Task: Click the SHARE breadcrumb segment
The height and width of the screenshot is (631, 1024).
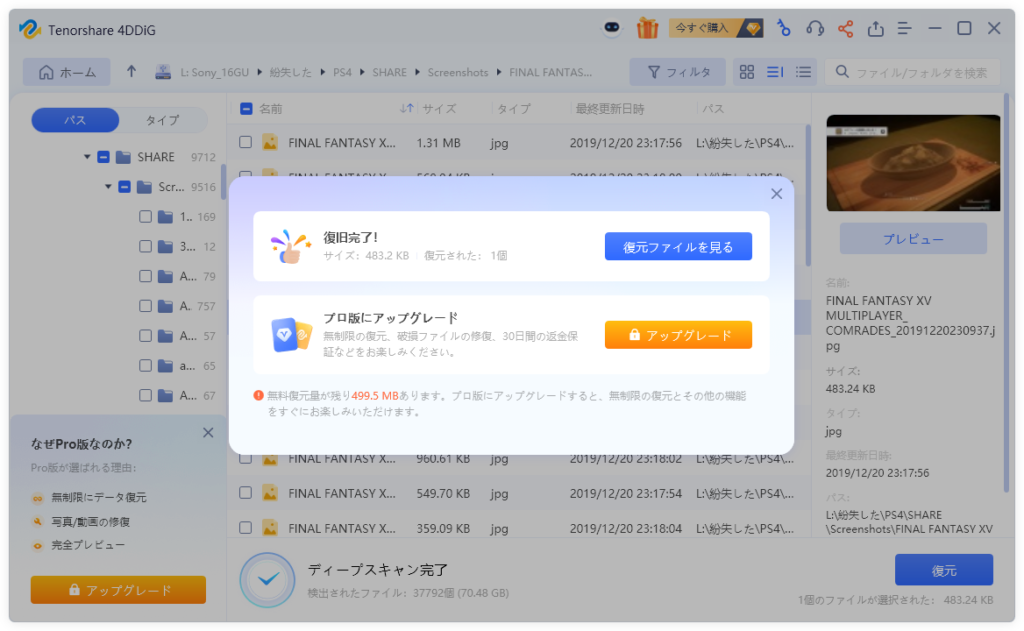Action: click(389, 73)
